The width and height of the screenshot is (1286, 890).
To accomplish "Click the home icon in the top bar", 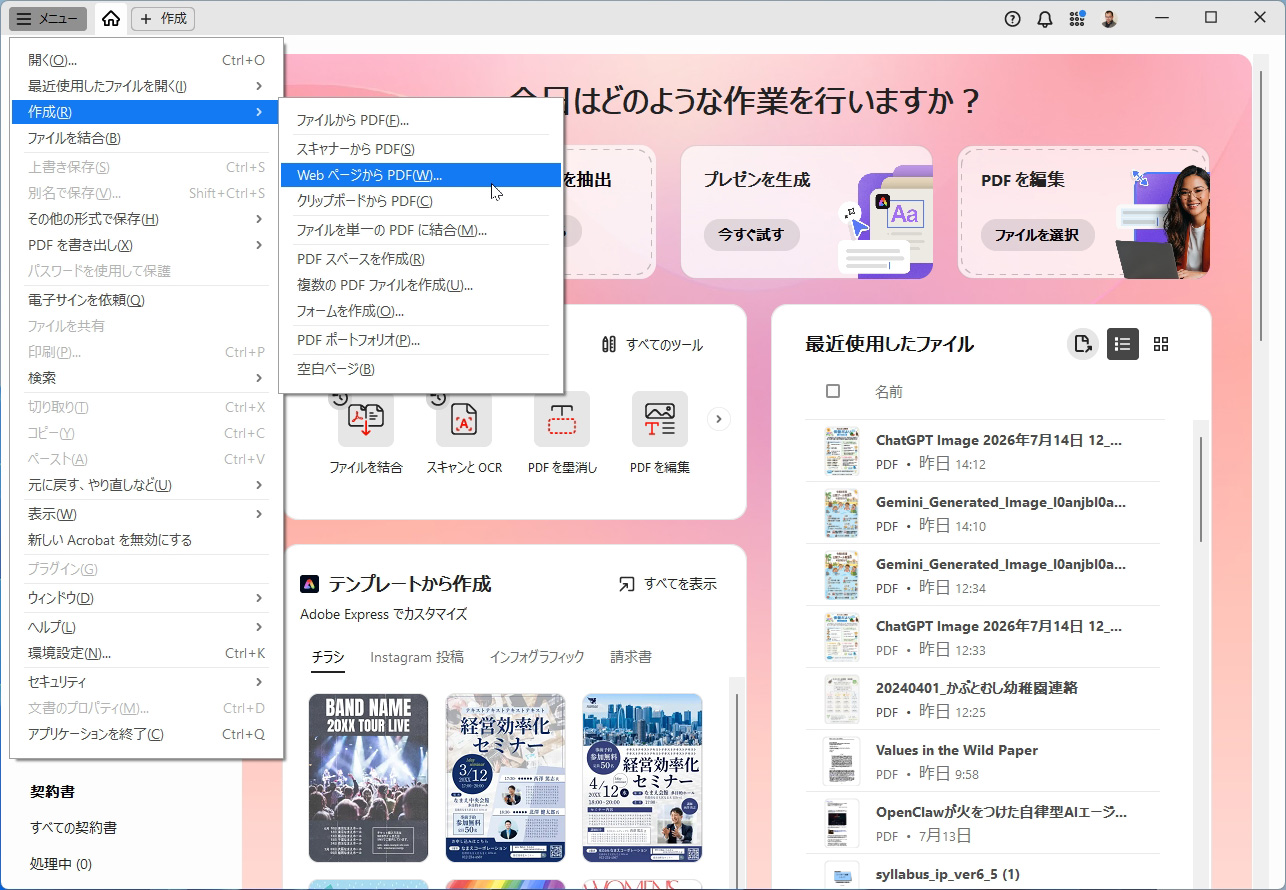I will click(111, 18).
